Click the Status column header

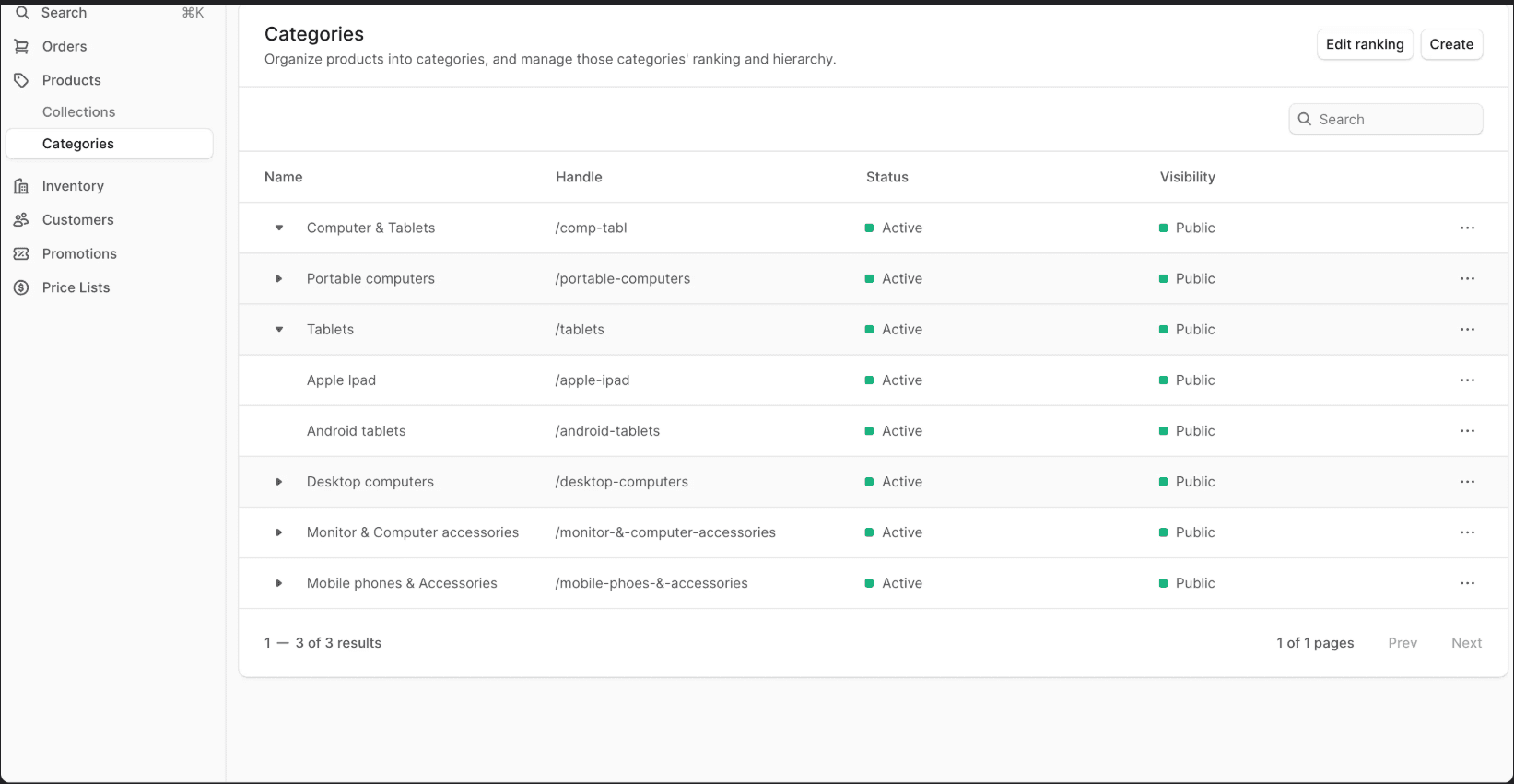pyautogui.click(x=887, y=177)
